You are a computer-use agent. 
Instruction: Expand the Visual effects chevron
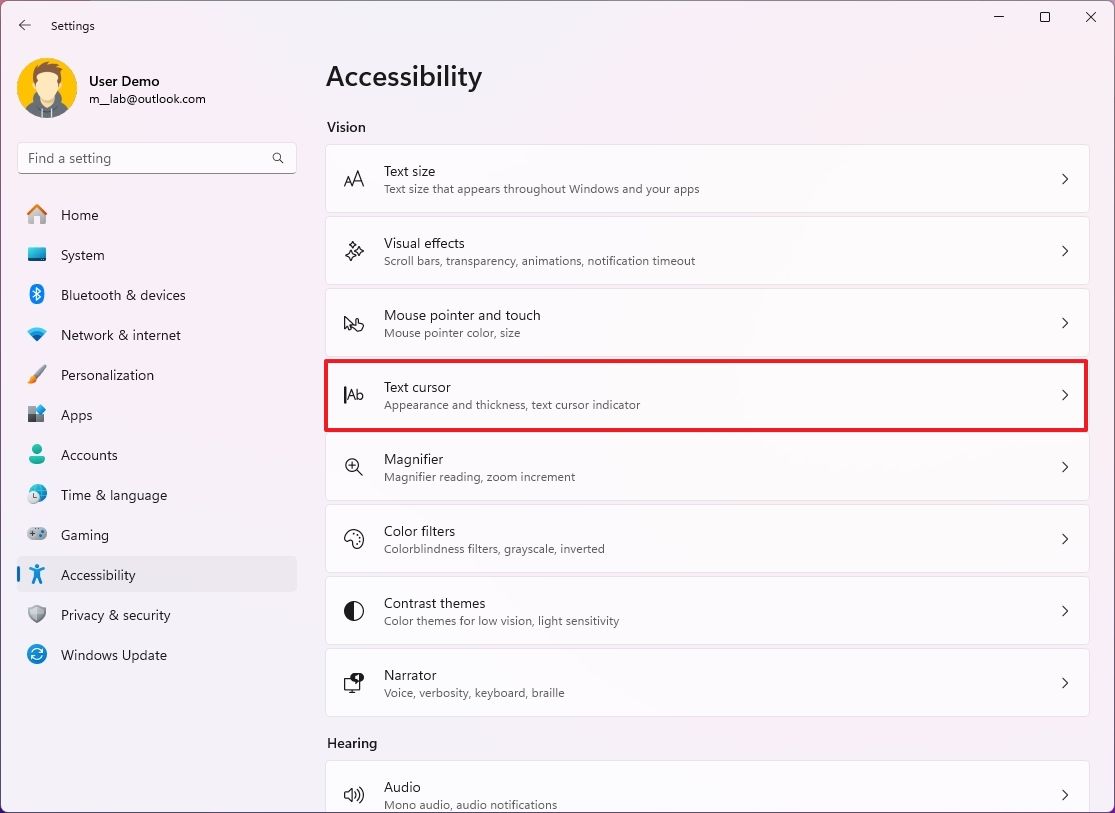click(1064, 251)
